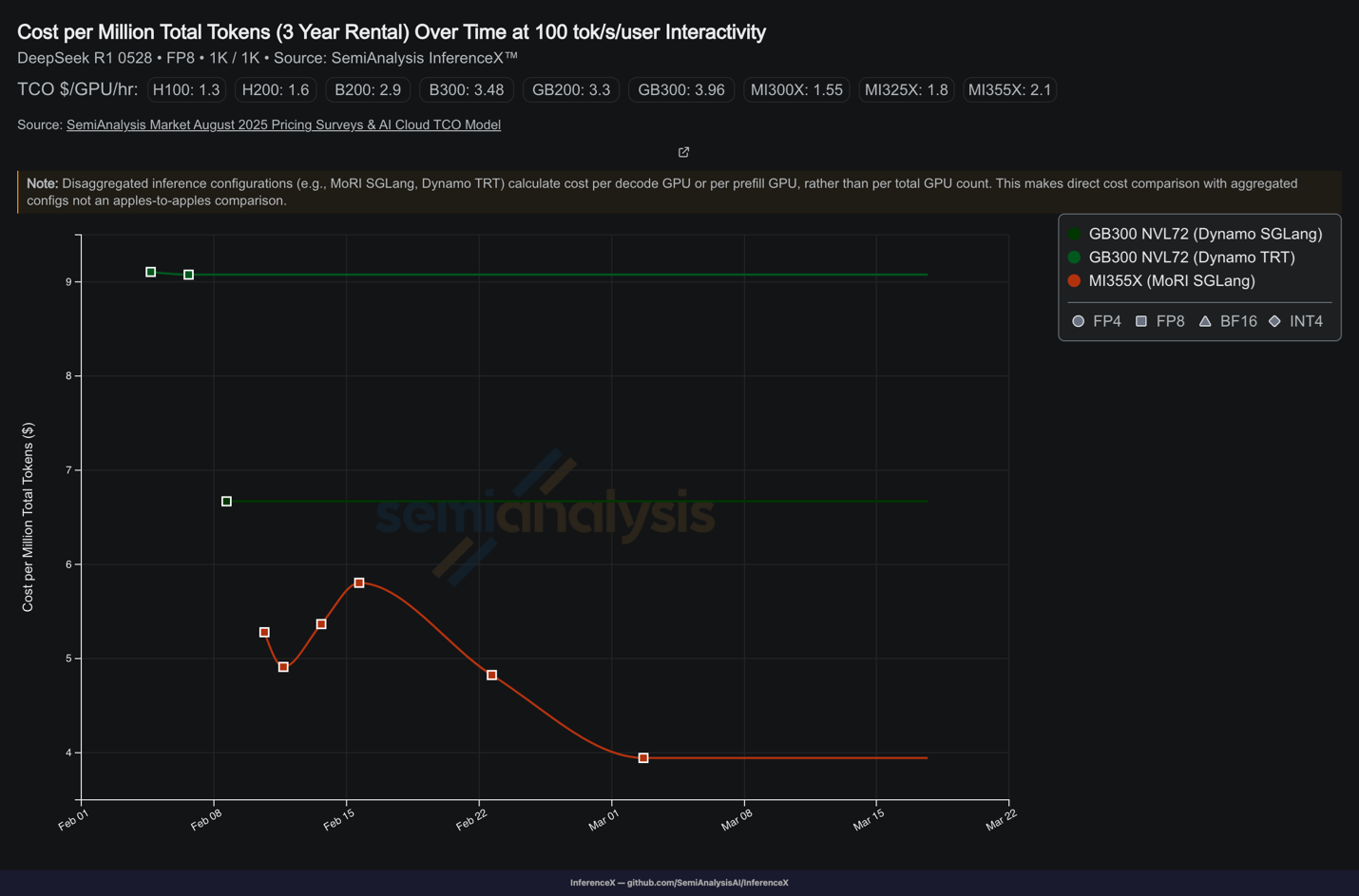Expand the GB200: 3.3 pricing chip
The height and width of the screenshot is (896, 1359).
pos(570,89)
